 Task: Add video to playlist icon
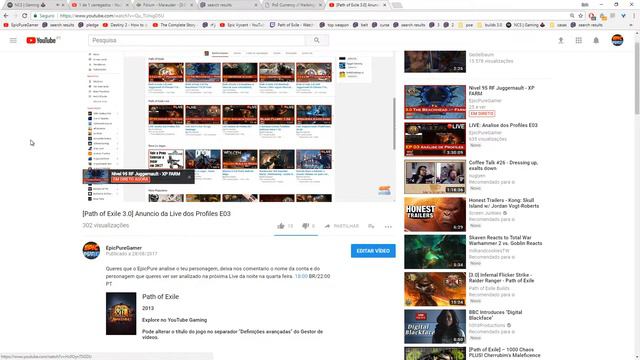371,226
